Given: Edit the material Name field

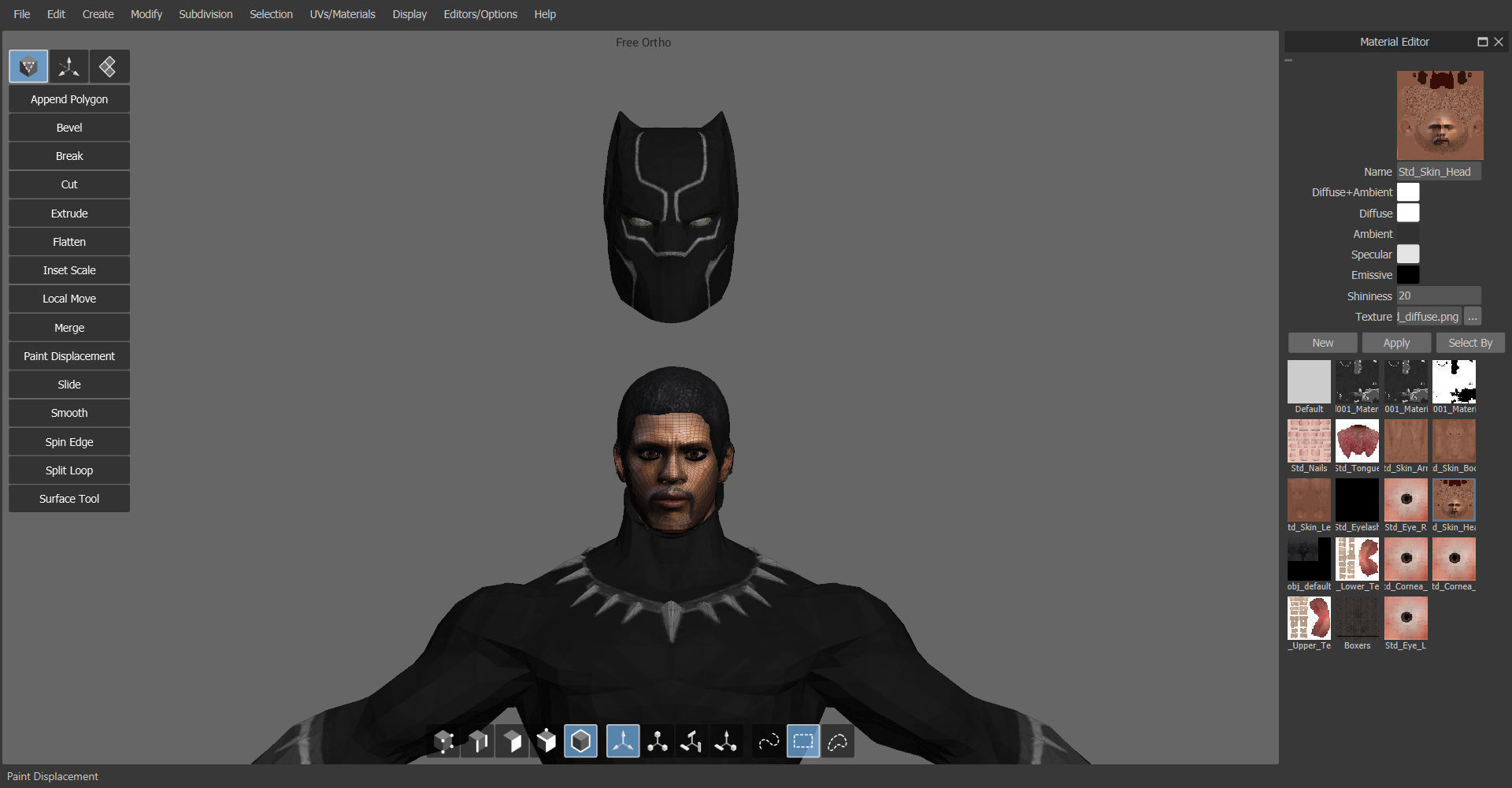Looking at the screenshot, I should (x=1439, y=172).
